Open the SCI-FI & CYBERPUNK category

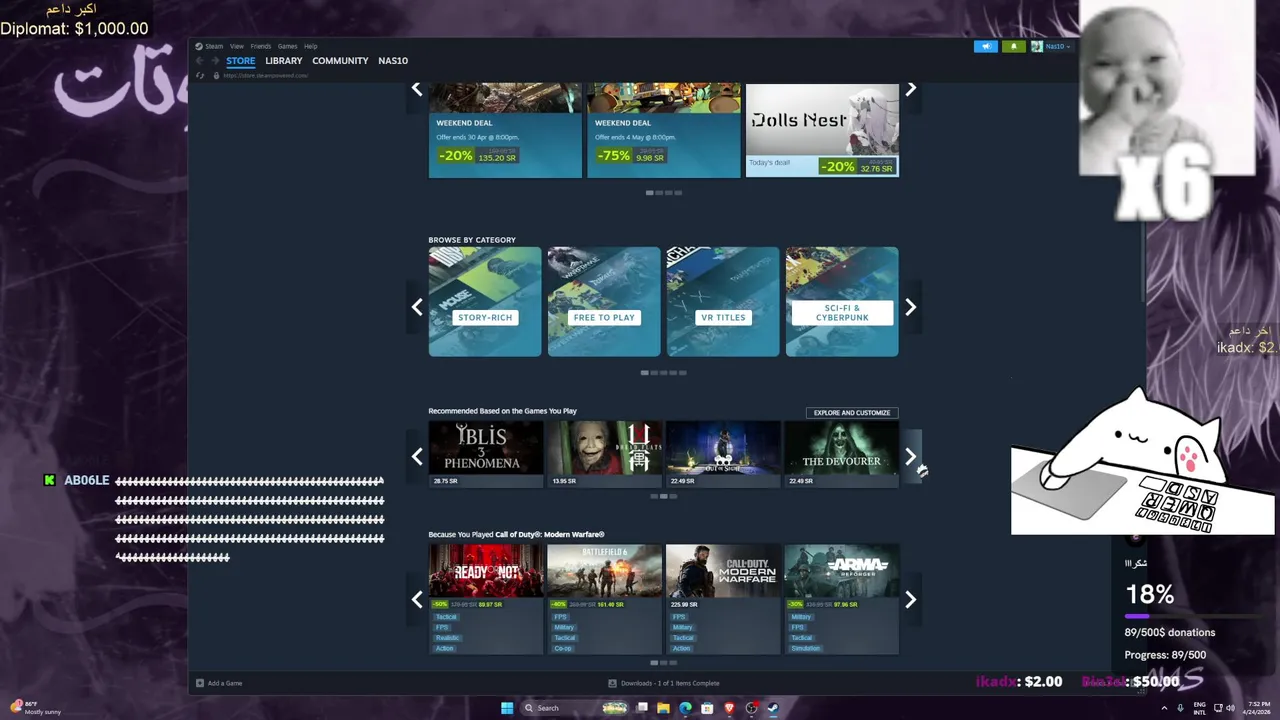tap(842, 301)
